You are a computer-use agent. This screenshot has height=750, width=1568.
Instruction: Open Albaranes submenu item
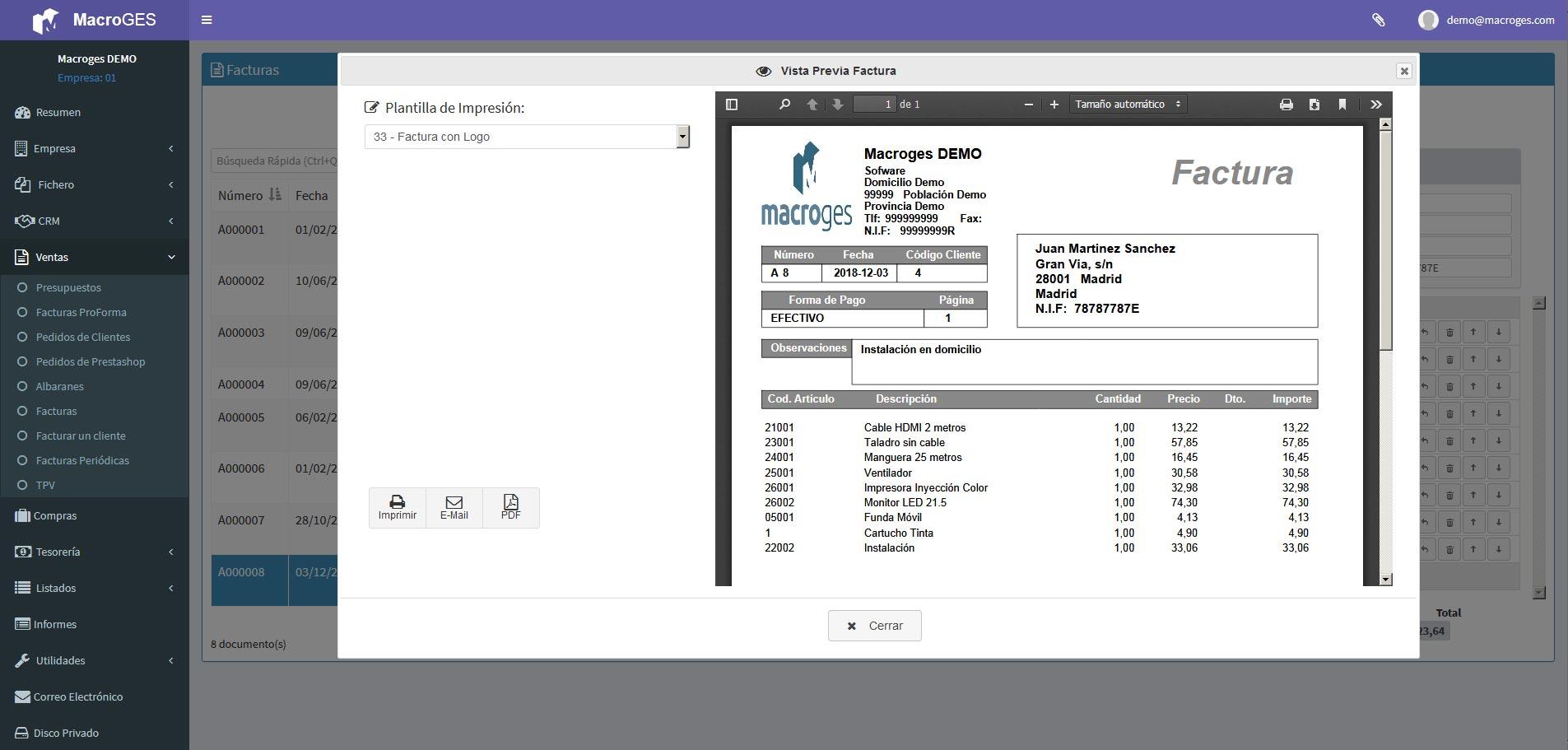59,386
